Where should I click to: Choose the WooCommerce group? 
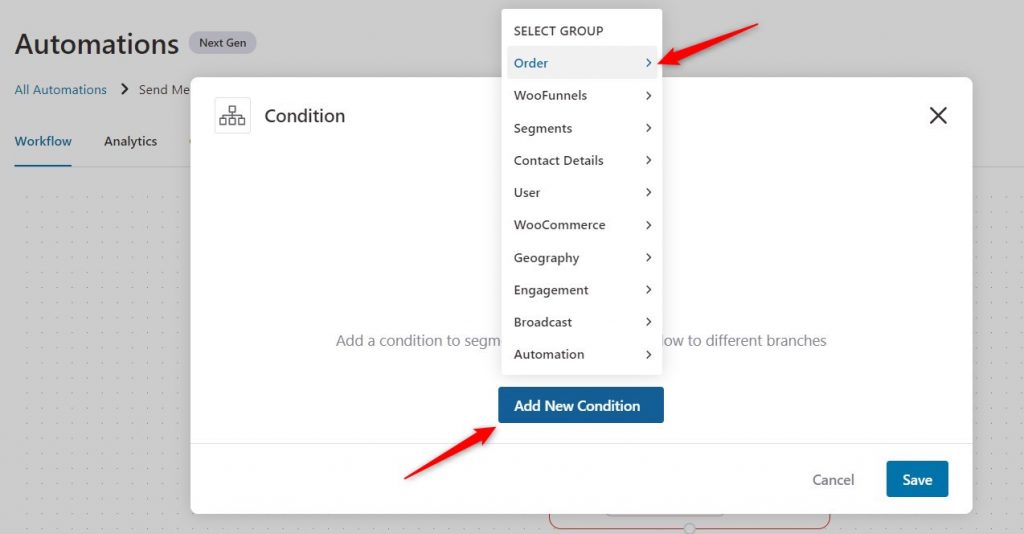pyautogui.click(x=582, y=225)
